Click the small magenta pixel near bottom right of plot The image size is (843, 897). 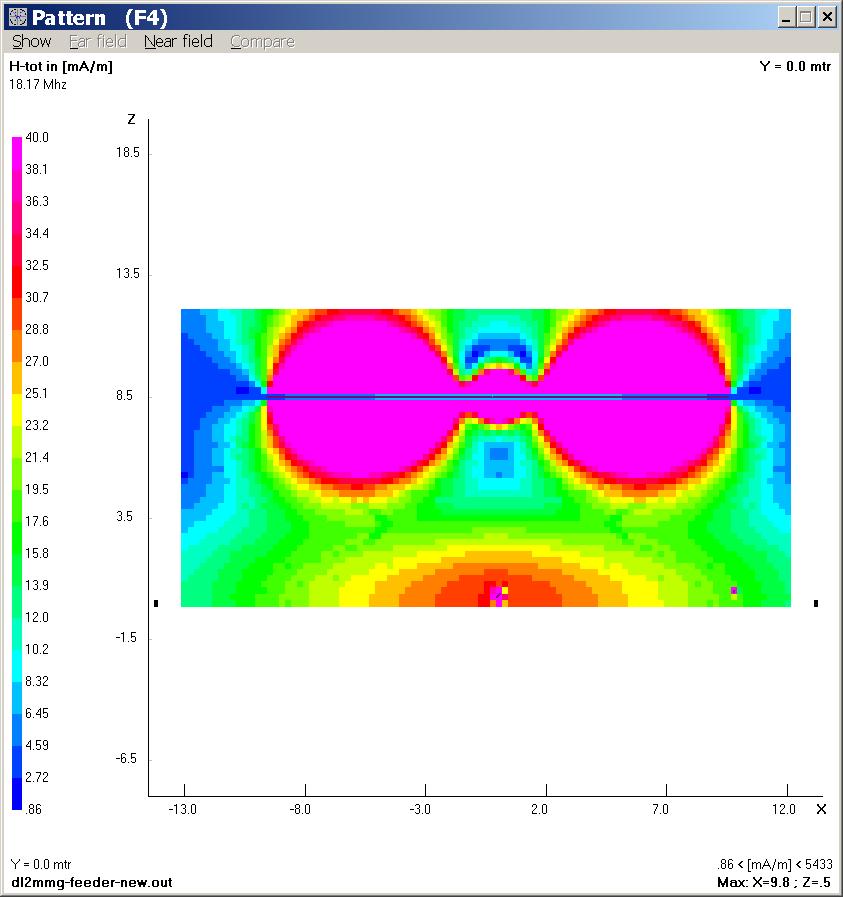[734, 590]
